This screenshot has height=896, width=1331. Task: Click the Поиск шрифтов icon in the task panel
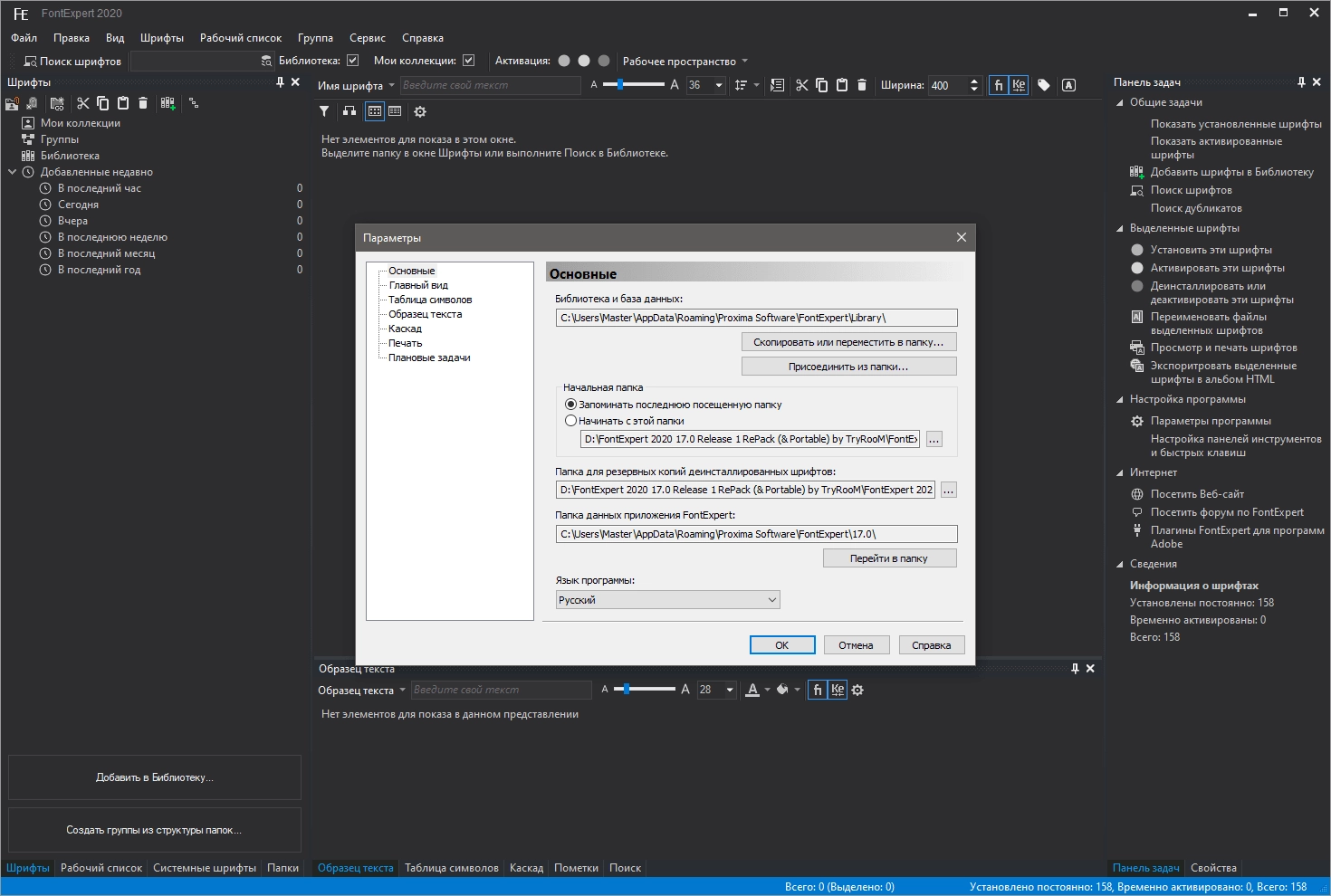pos(1137,190)
